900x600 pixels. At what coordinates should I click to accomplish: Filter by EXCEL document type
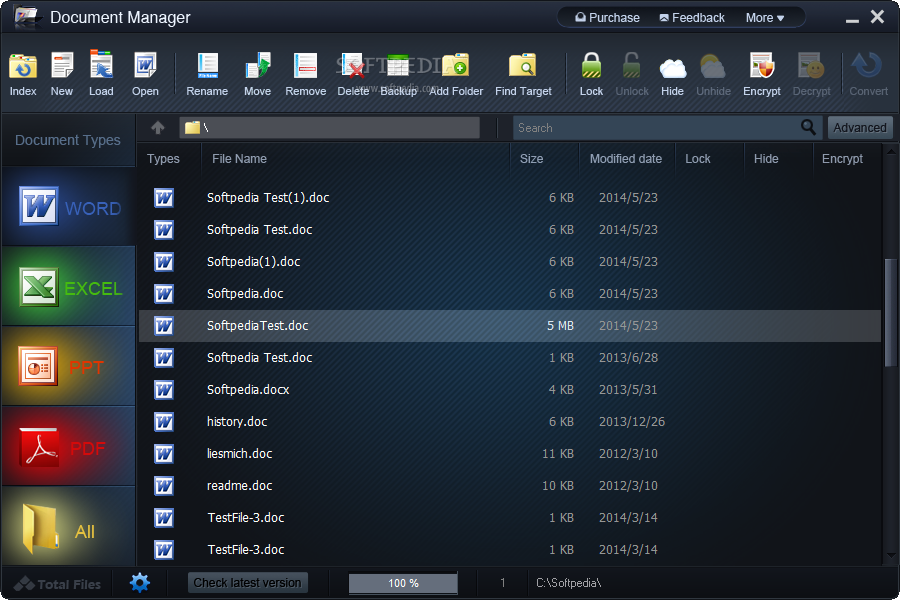coord(68,287)
